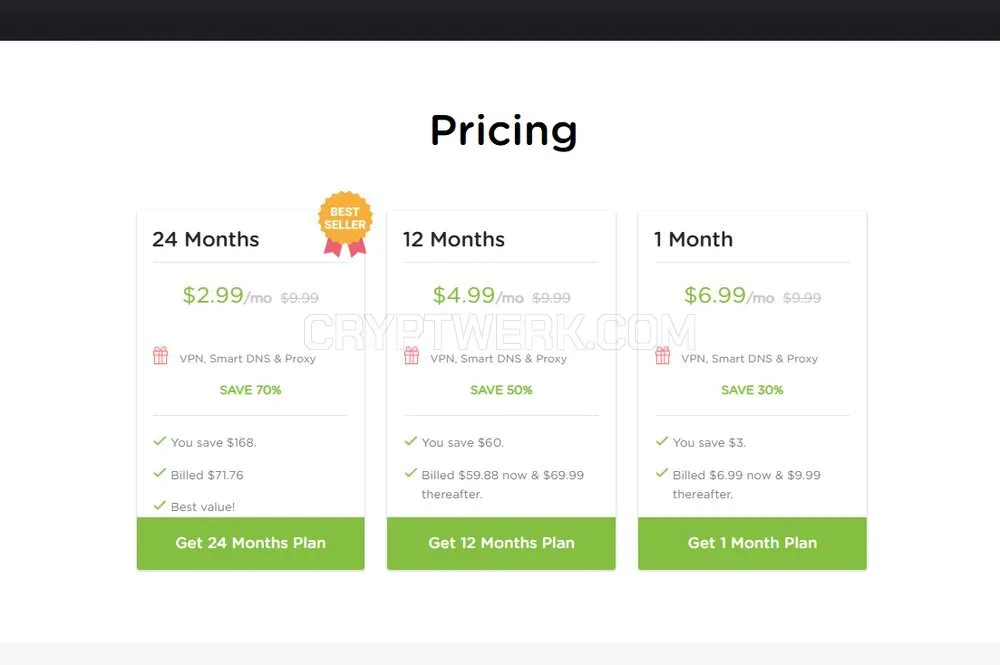Click checkmark beside You save $168
The width and height of the screenshot is (1000, 665).
[x=159, y=441]
